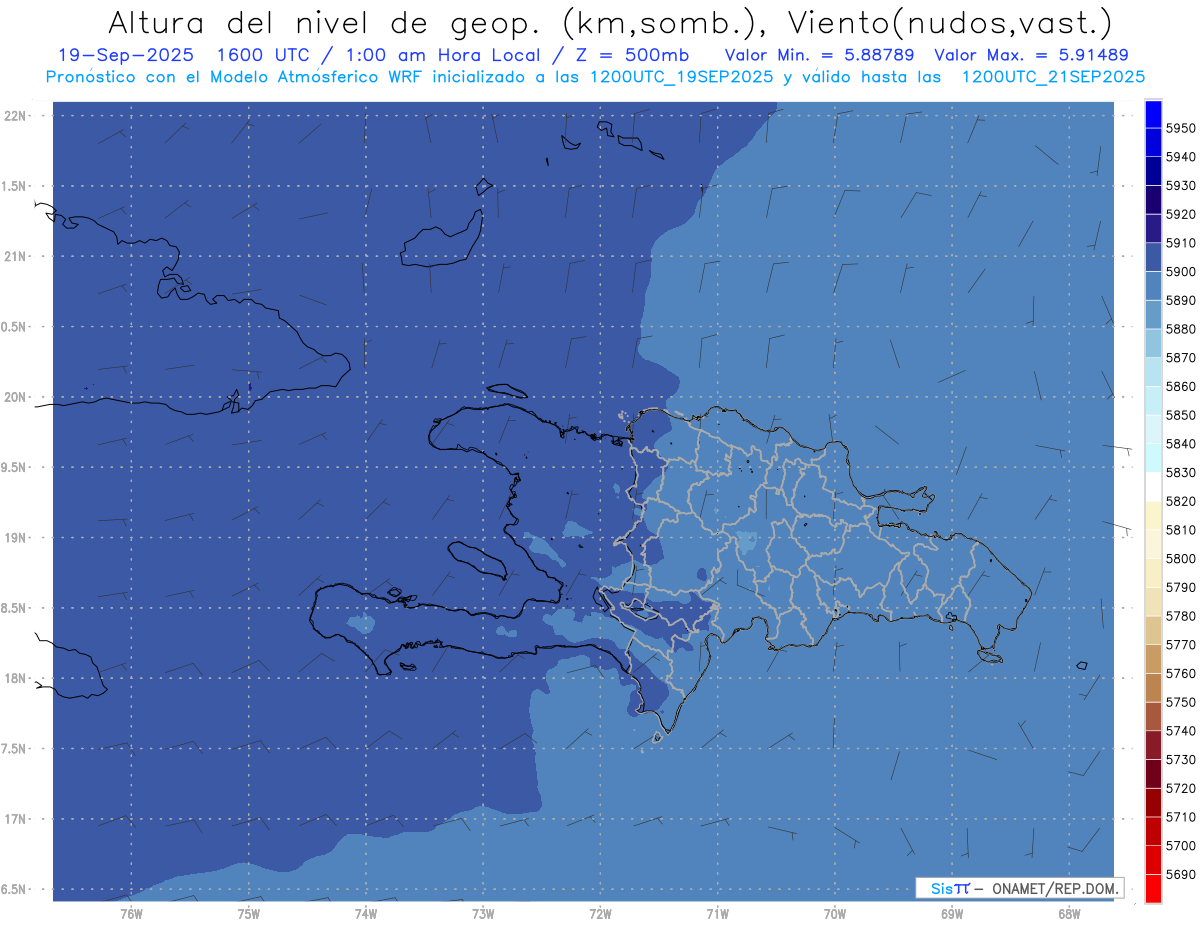1200x927 pixels.
Task: Click the 5690 colorbar label
Action: [x=1180, y=875]
